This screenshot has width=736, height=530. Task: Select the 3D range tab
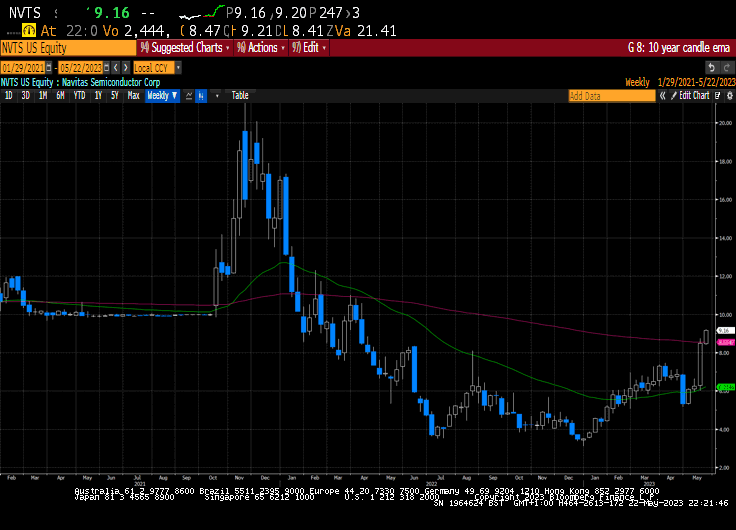[25, 96]
